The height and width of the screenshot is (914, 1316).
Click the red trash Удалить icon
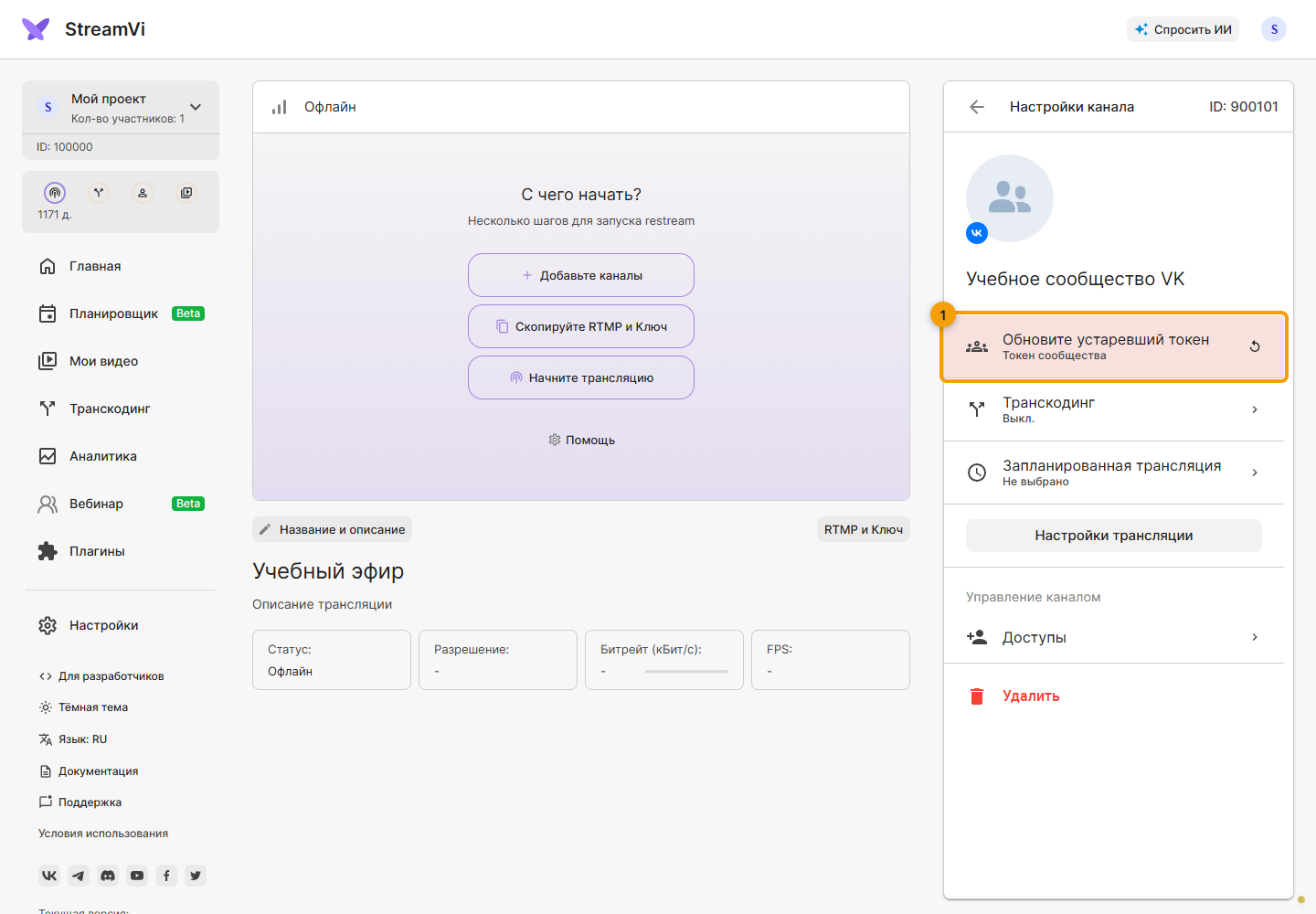[x=977, y=696]
